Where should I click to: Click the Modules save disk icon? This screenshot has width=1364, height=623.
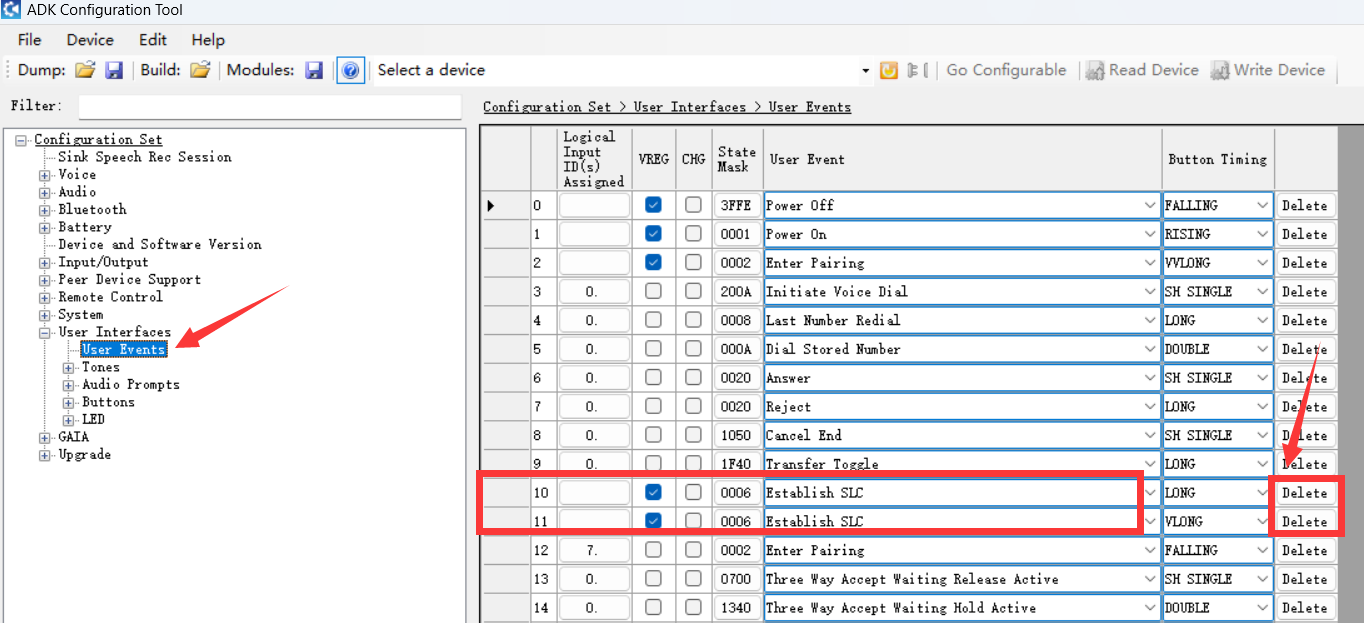[314, 70]
